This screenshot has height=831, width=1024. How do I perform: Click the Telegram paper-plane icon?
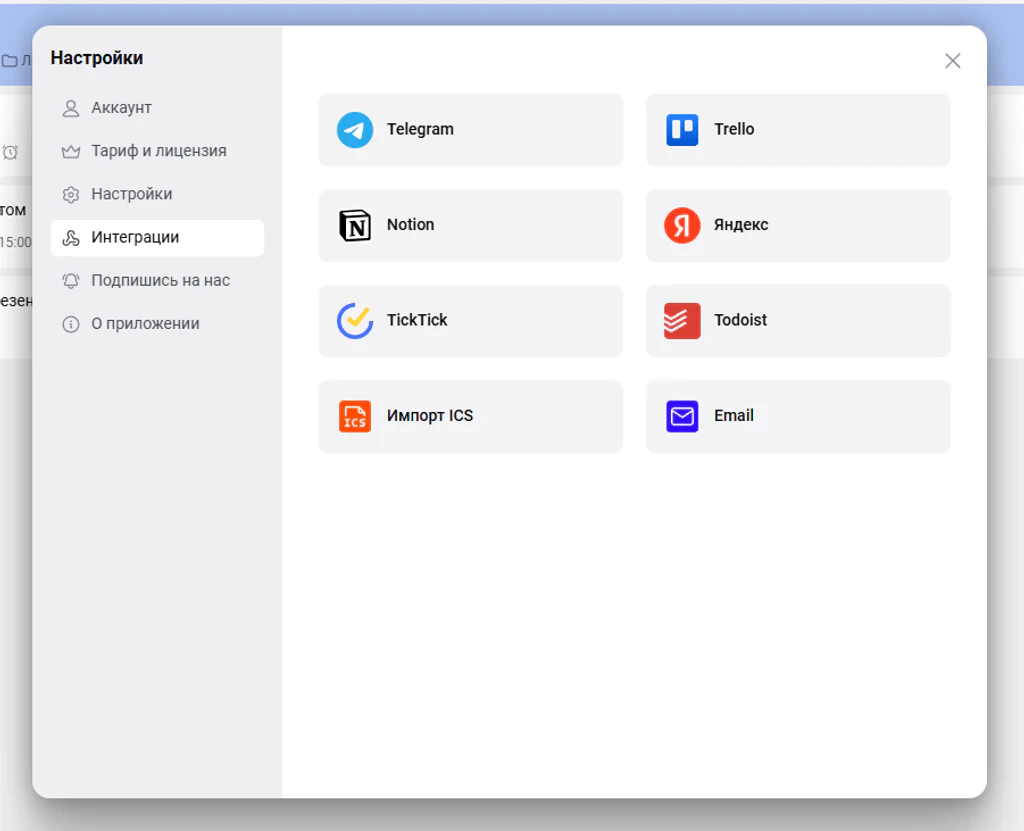355,130
